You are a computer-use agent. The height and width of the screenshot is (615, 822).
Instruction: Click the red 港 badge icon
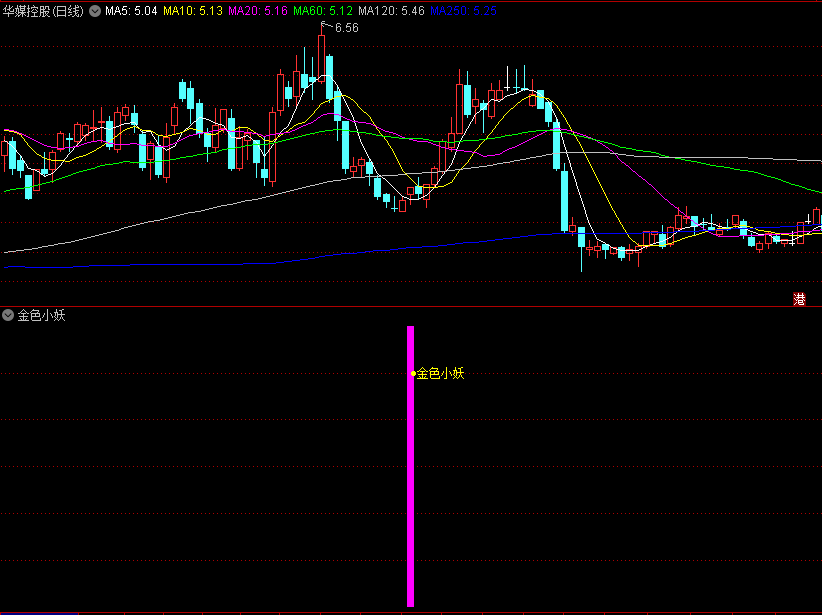tap(799, 299)
